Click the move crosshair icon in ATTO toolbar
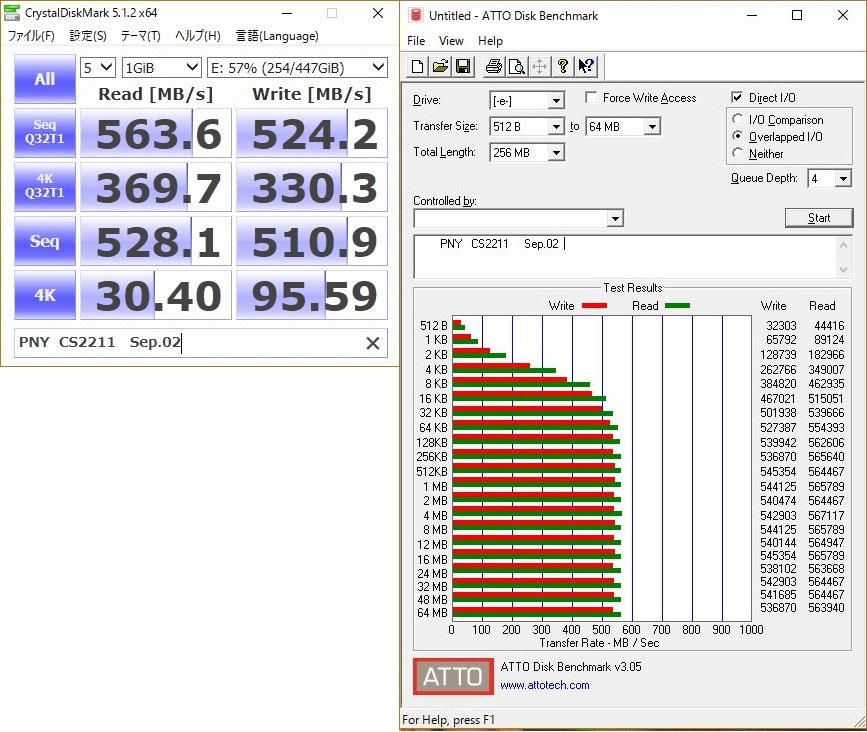 pos(539,67)
